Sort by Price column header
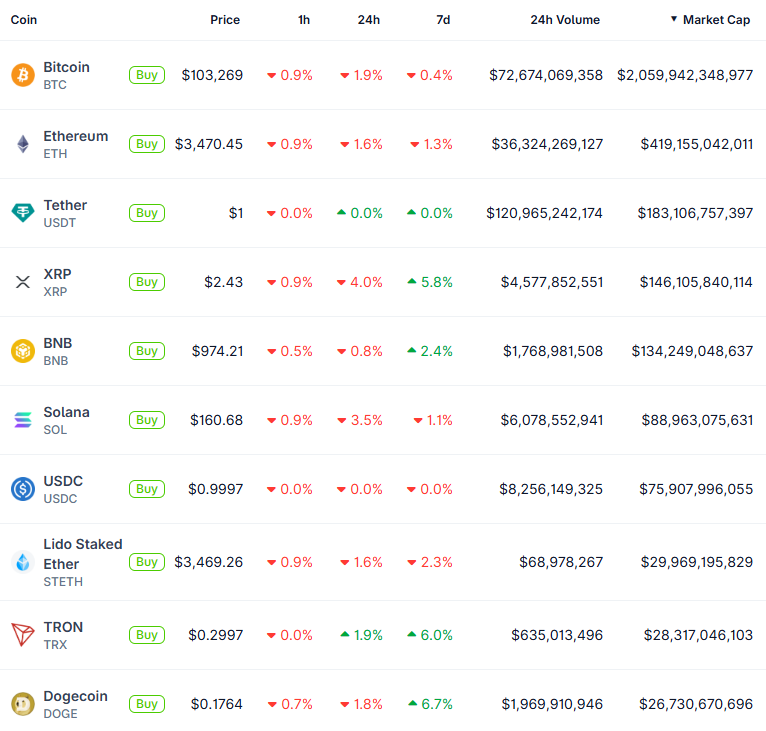This screenshot has width=766, height=731. pyautogui.click(x=225, y=20)
